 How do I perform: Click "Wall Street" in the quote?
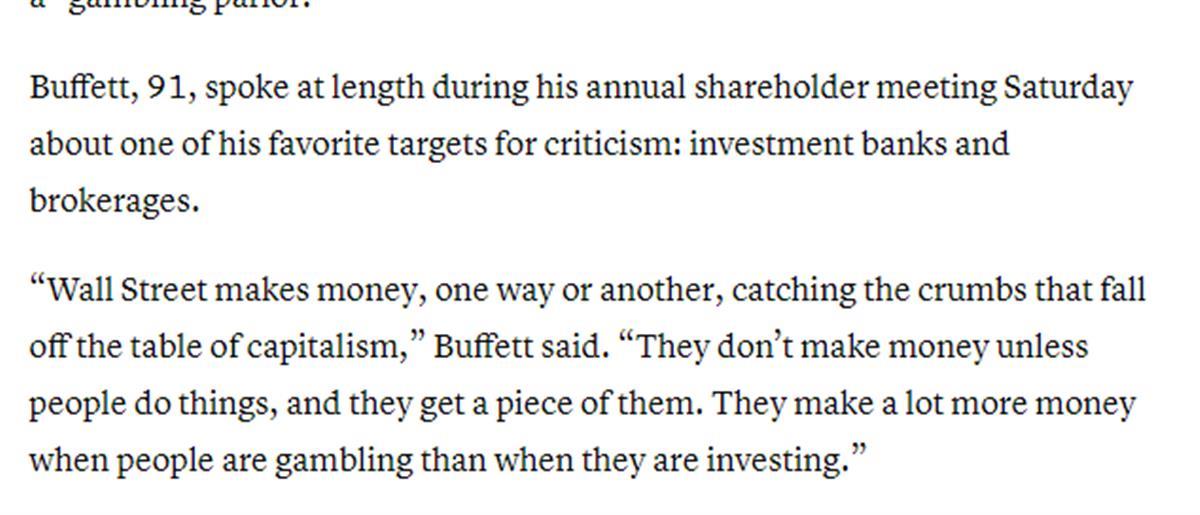[x=128, y=291]
